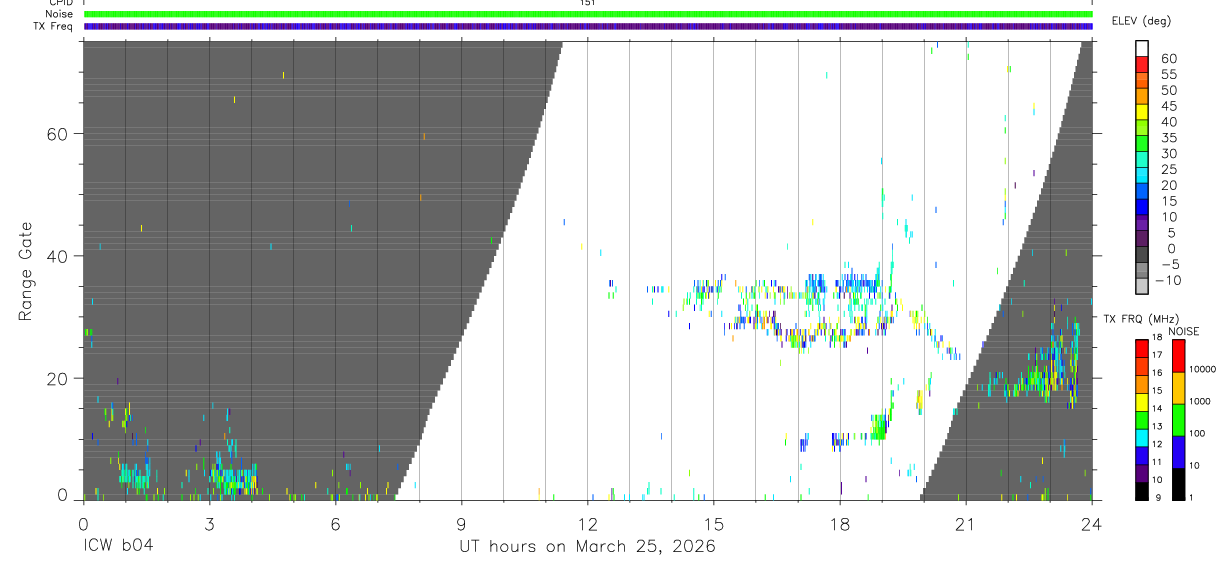Pick the cyan segment of TX FRQ colorbar
The image size is (1228, 567).
pyautogui.click(x=1142, y=437)
